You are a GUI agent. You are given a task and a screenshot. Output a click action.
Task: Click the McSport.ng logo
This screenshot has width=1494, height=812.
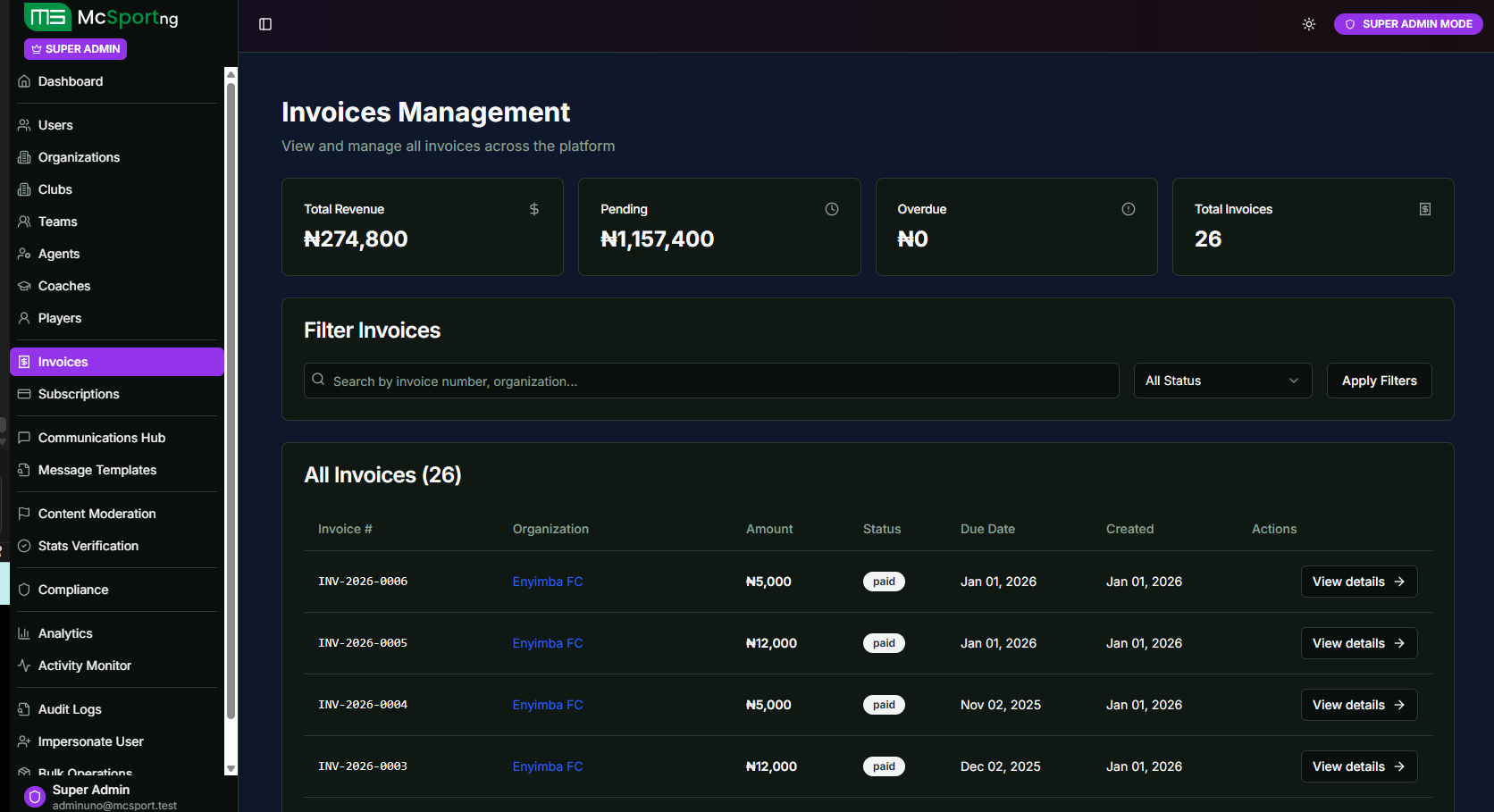(x=102, y=18)
